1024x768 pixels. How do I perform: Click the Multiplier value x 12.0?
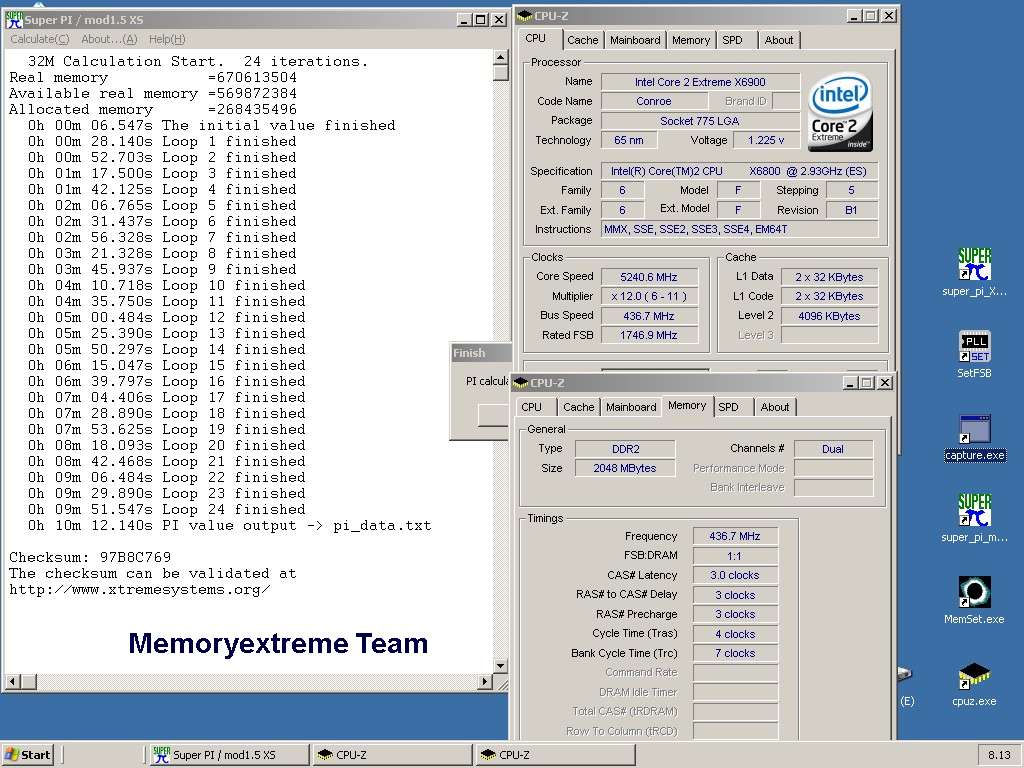(x=649, y=296)
